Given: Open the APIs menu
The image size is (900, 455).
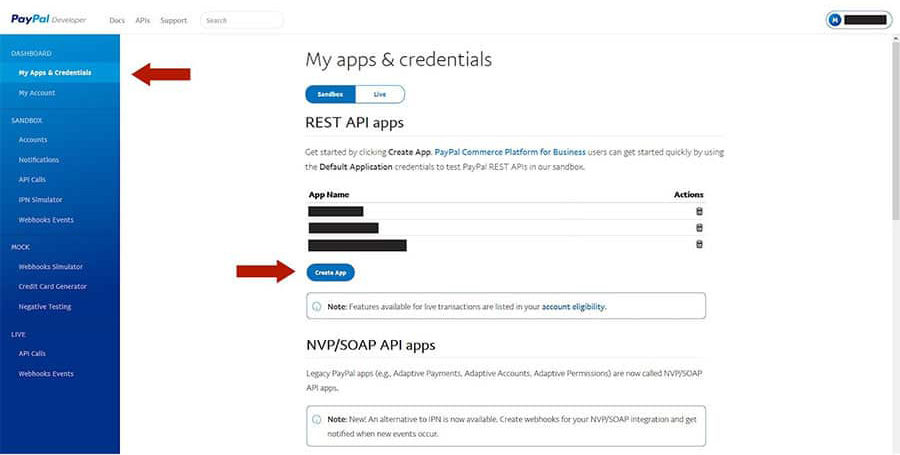Looking at the screenshot, I should [142, 20].
